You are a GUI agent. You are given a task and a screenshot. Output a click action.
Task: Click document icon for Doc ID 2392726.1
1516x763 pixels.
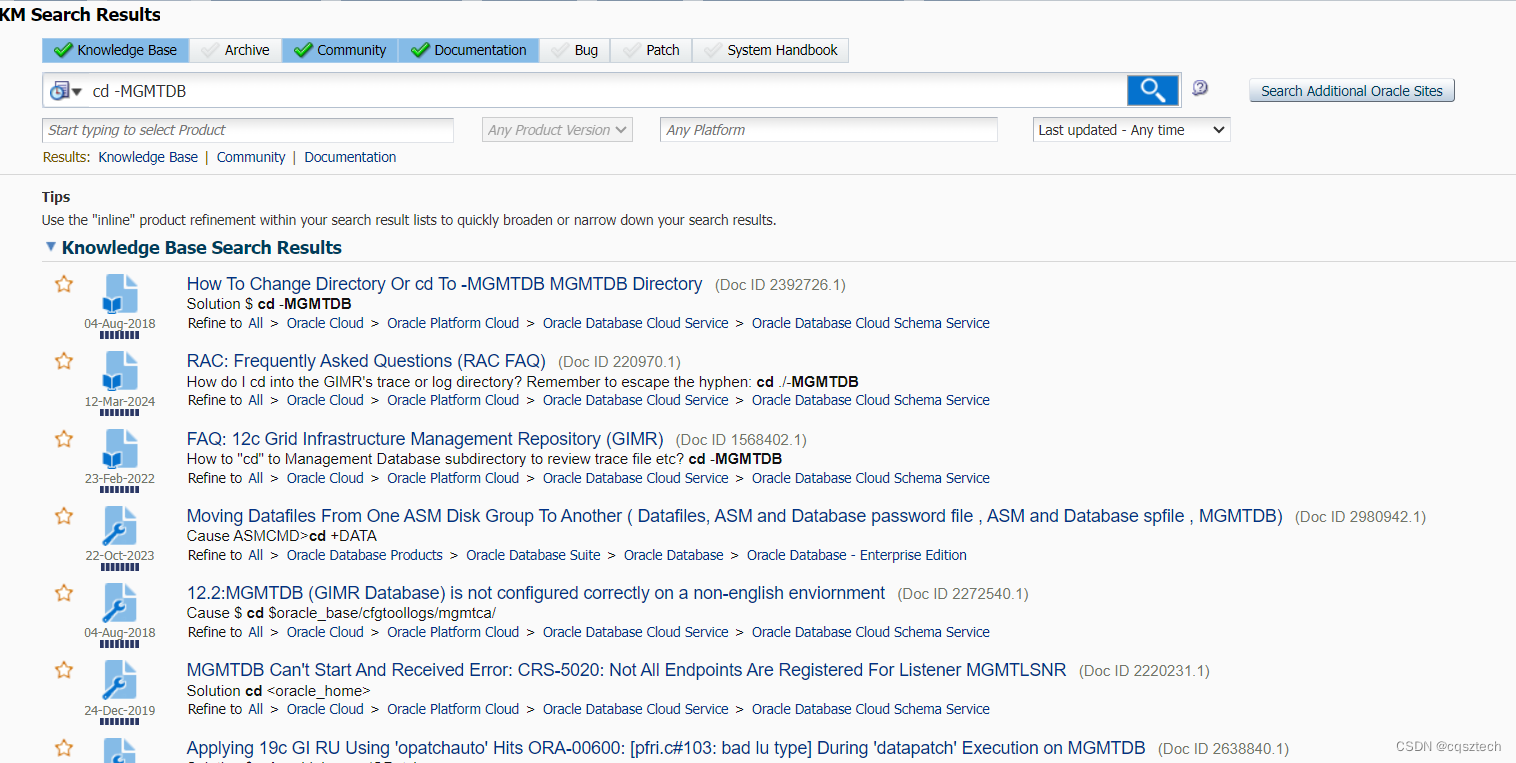click(120, 294)
